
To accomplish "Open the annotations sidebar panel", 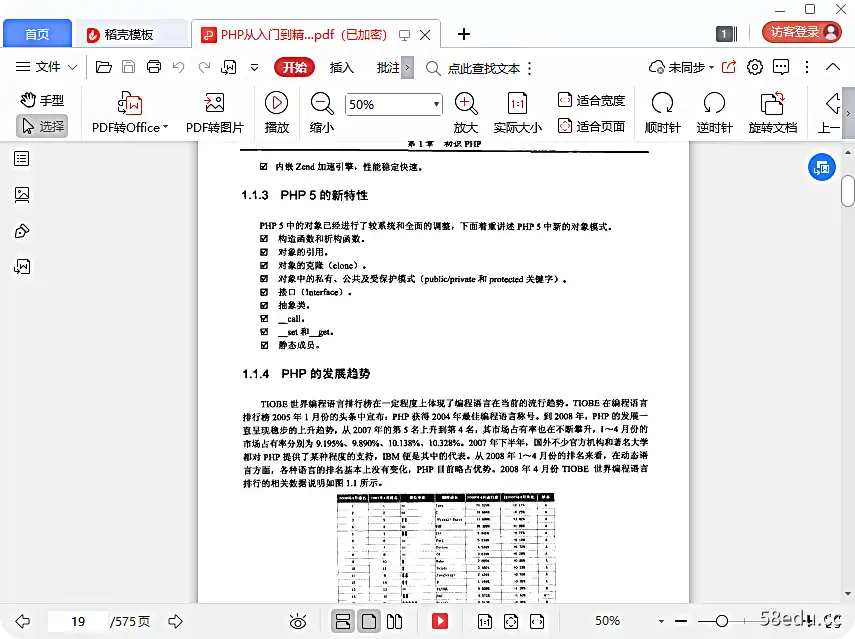I will click(22, 231).
